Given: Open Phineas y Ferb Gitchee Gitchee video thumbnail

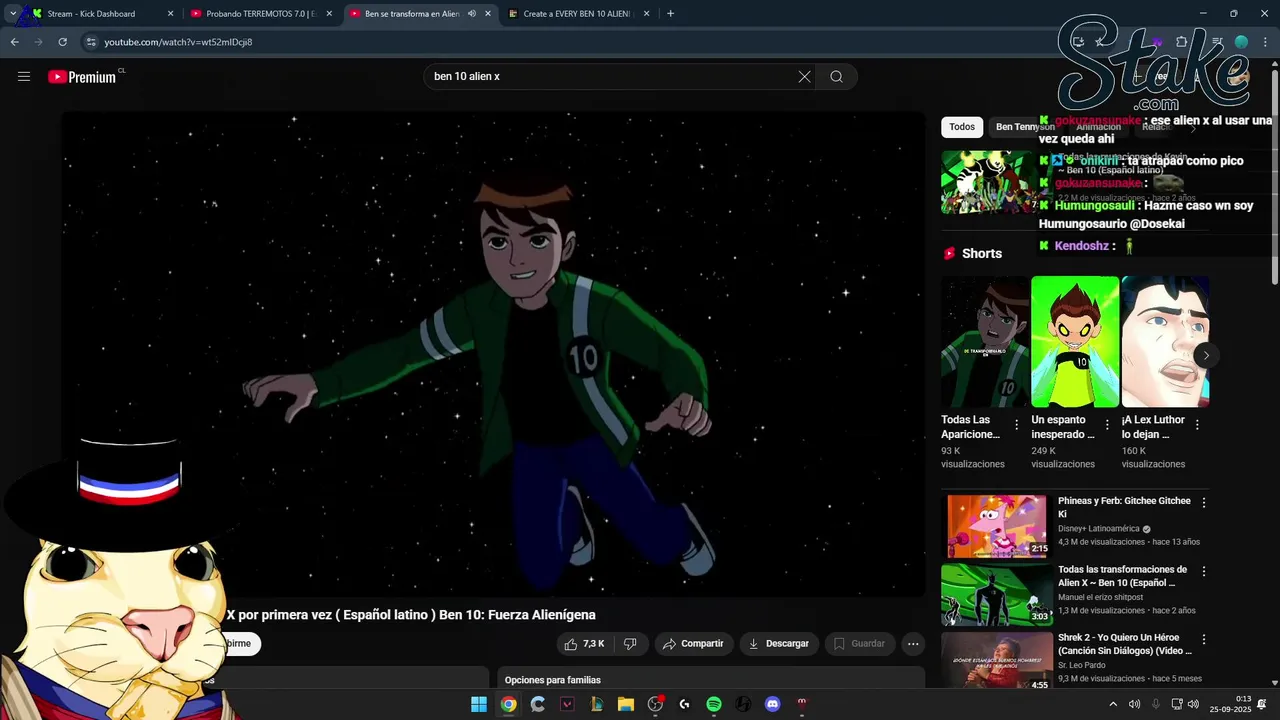Looking at the screenshot, I should 996,526.
